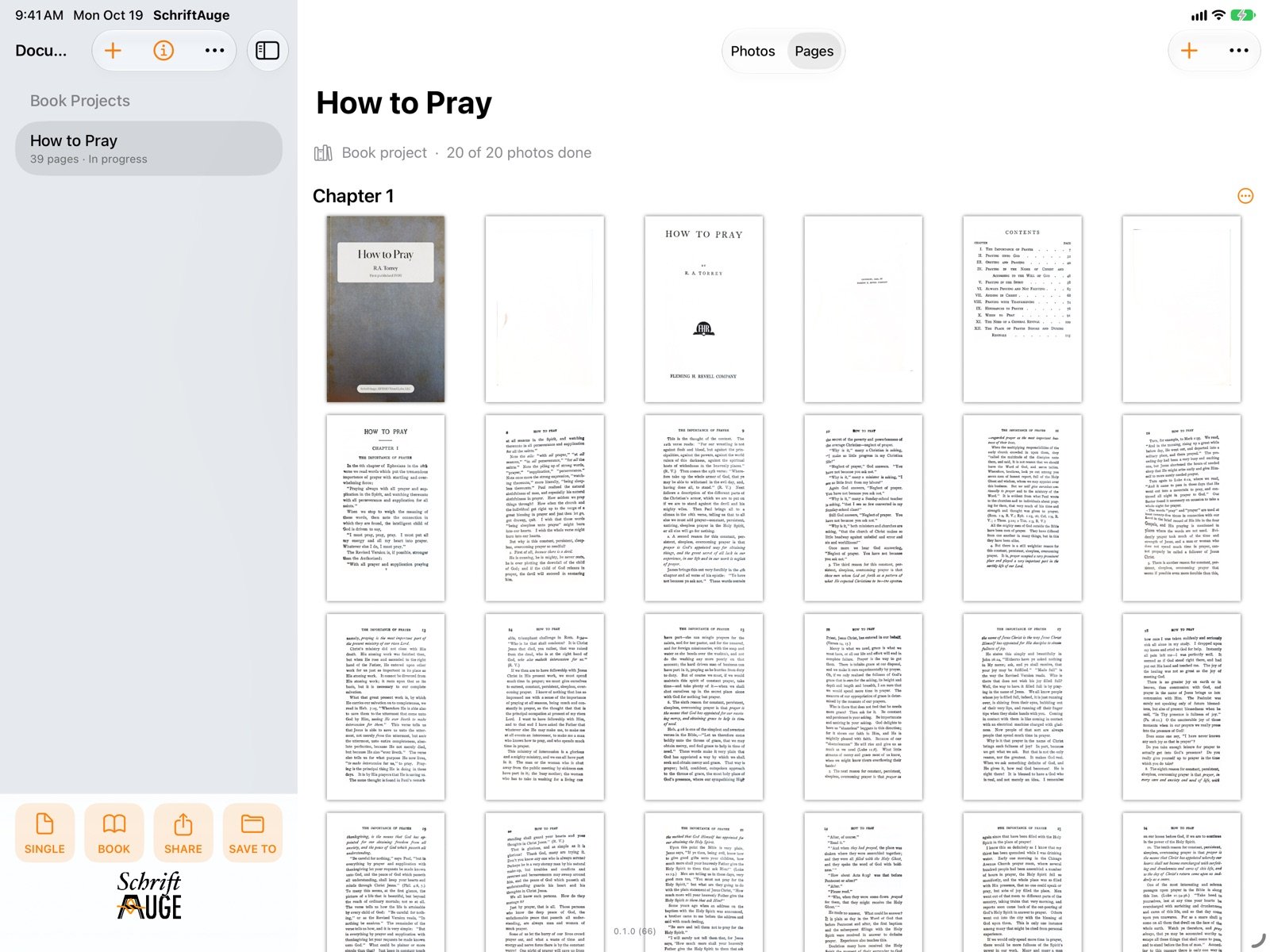This screenshot has width=1270, height=952.
Task: Open the blank page after Contents thumbnail
Action: click(x=1181, y=309)
